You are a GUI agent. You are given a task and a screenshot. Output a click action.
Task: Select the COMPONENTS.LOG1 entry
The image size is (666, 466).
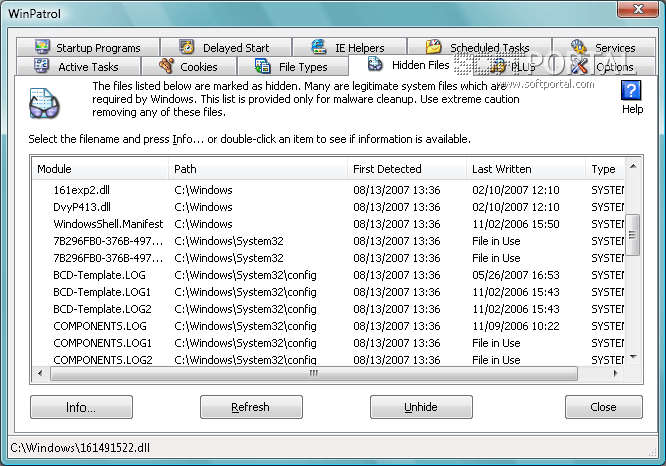click(328, 343)
